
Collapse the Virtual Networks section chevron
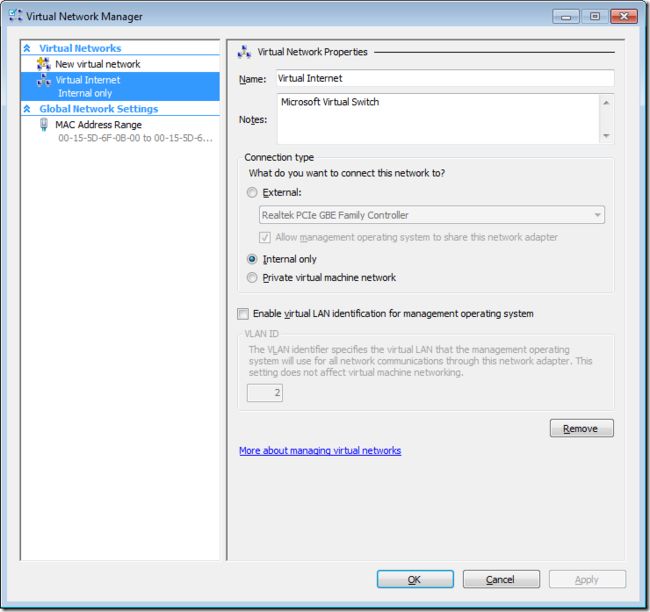click(x=27, y=48)
